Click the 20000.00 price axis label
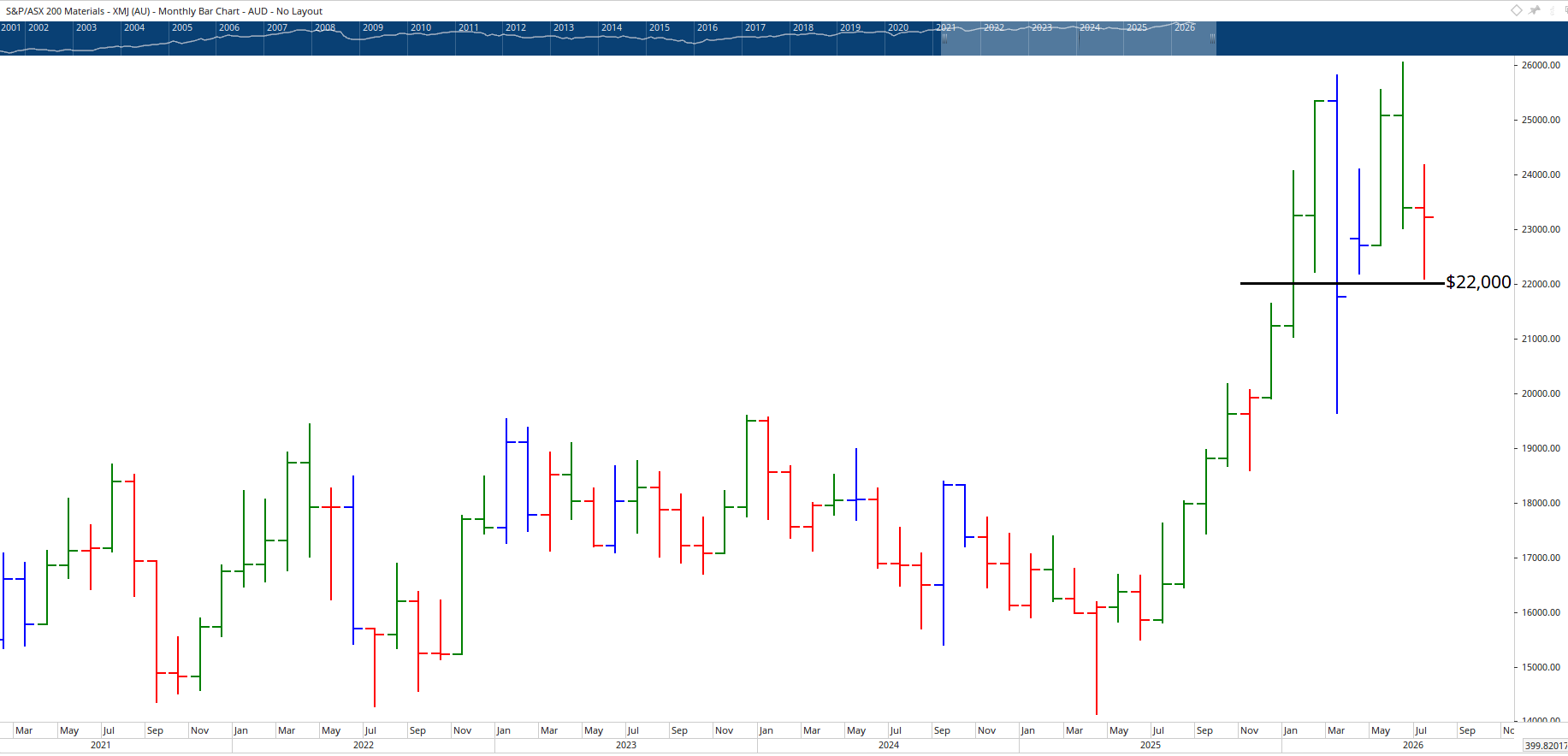The height and width of the screenshot is (756, 1568). [1541, 393]
